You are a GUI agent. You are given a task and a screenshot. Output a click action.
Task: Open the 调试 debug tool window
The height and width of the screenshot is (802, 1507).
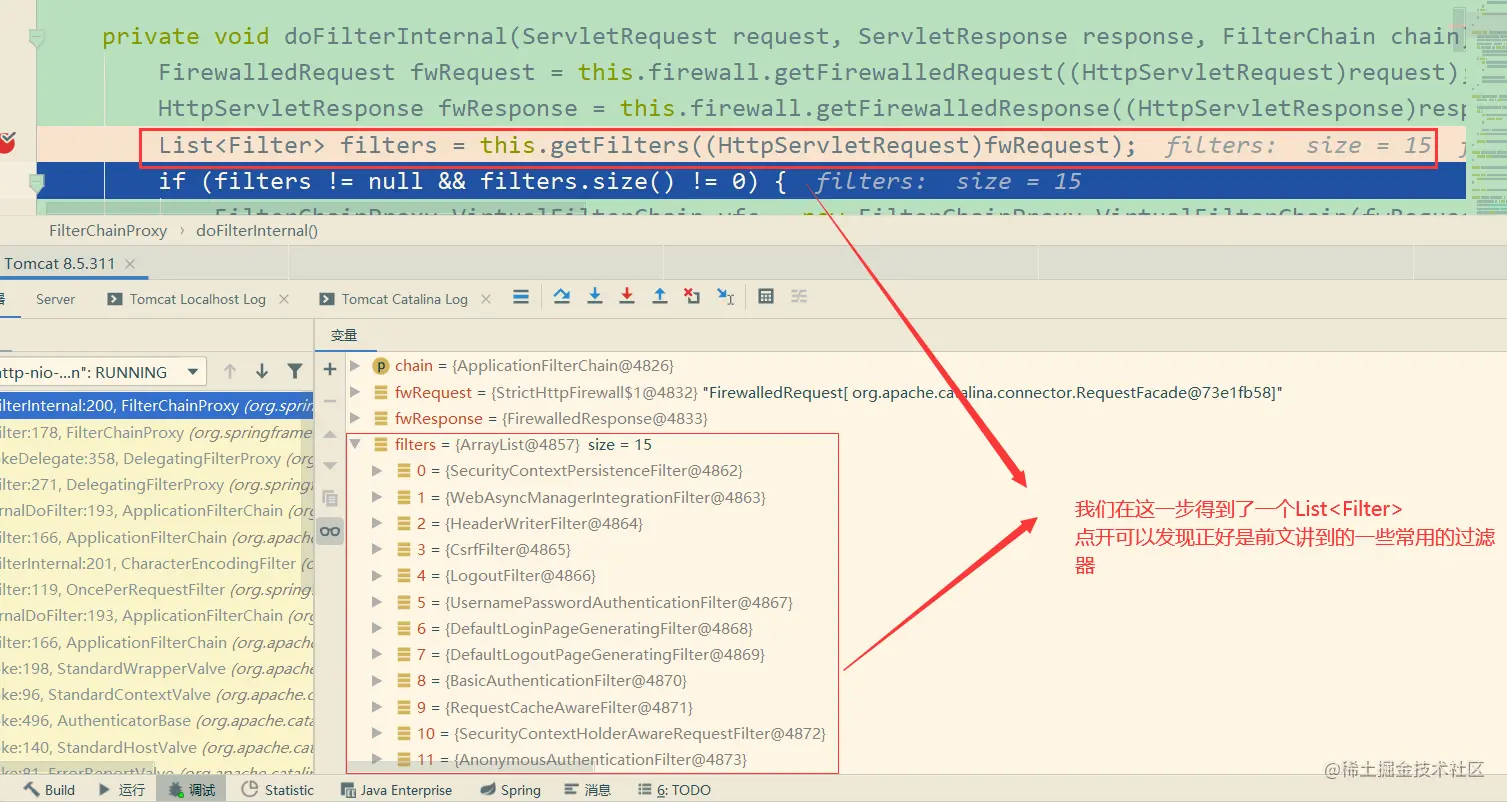[x=191, y=790]
